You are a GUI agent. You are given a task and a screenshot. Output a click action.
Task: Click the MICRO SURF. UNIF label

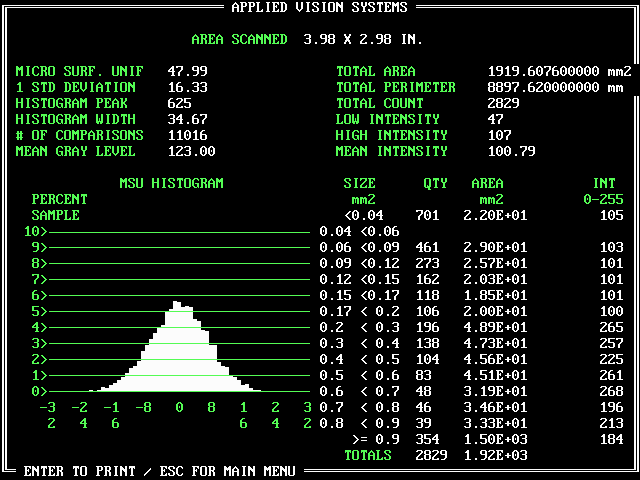(79, 71)
